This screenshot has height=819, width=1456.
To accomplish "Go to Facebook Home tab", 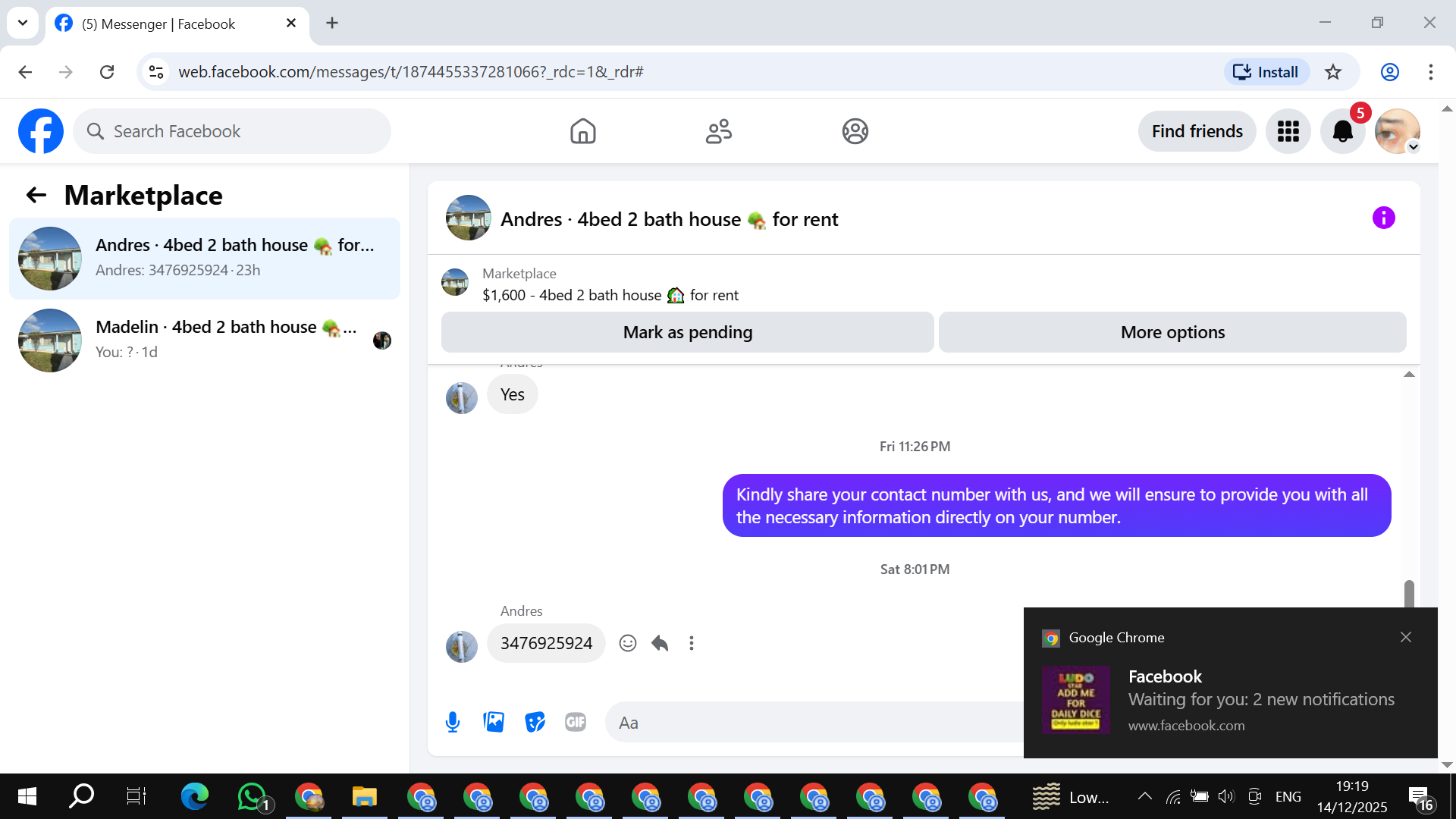I will [x=582, y=131].
